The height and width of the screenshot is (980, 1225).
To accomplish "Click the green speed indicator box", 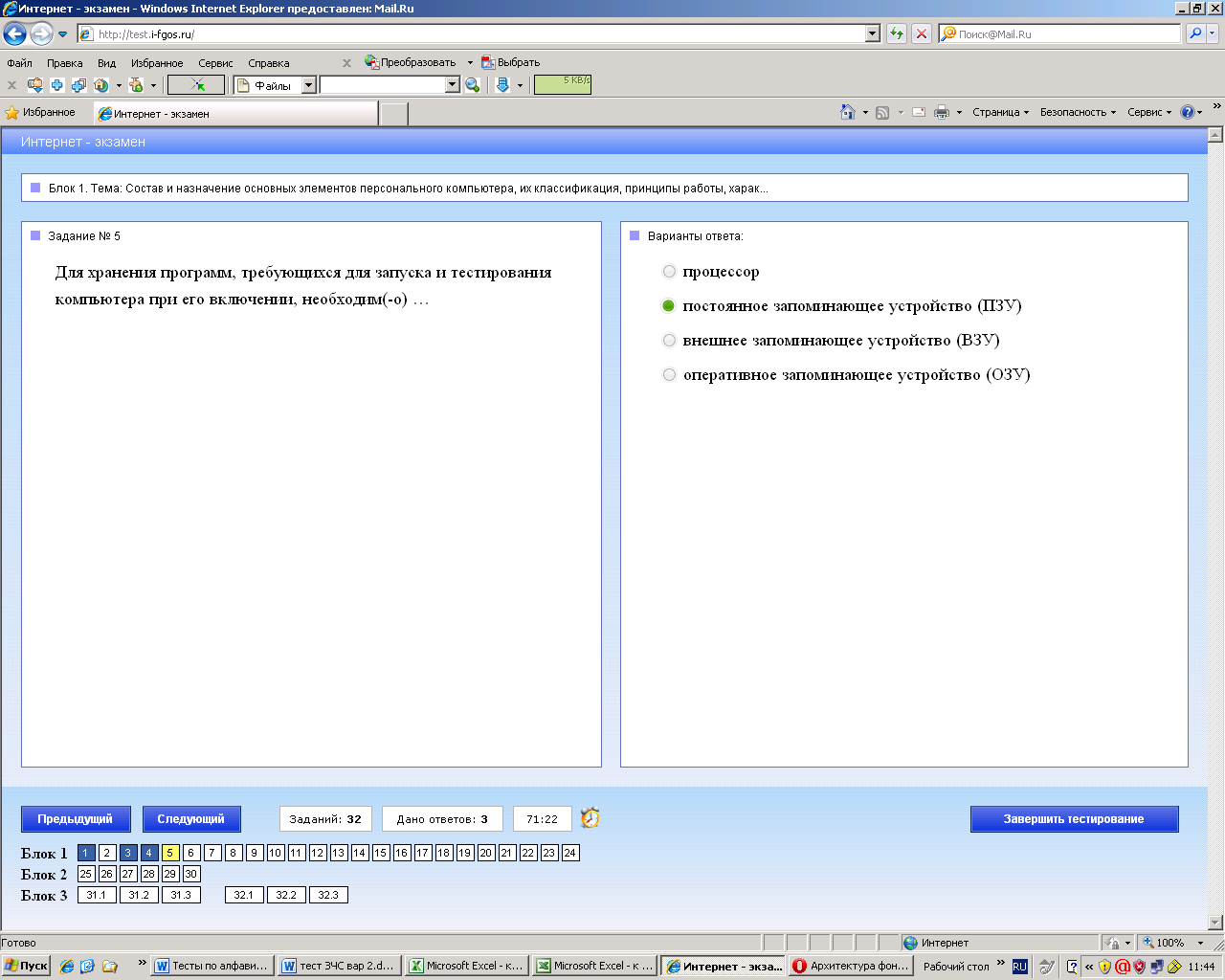I will tap(563, 84).
